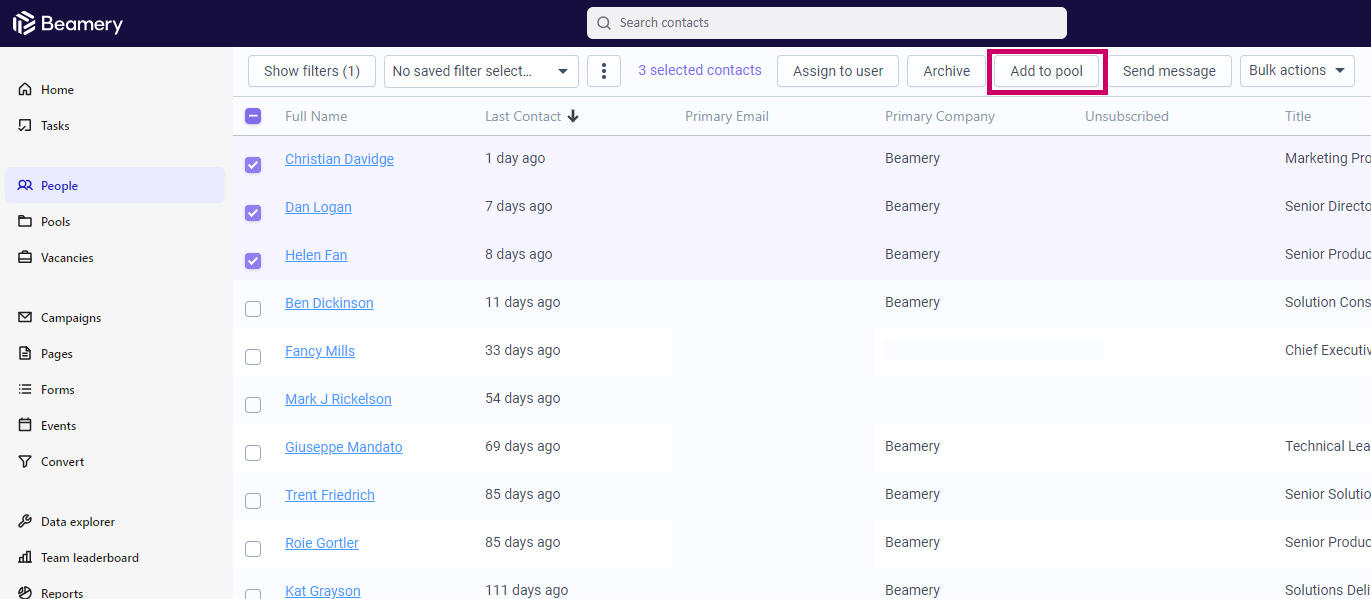Click the Full Name column header
The width and height of the screenshot is (1371, 599).
pyautogui.click(x=316, y=116)
